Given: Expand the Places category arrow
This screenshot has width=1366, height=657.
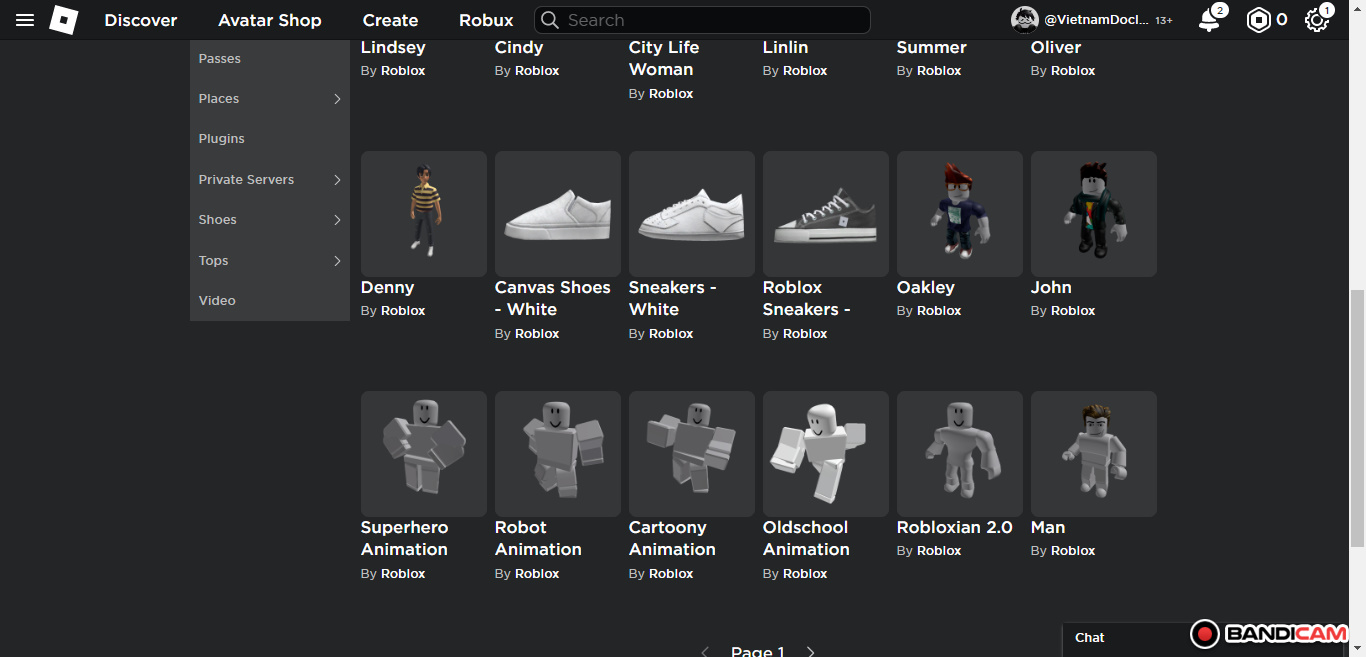Looking at the screenshot, I should click(x=337, y=99).
